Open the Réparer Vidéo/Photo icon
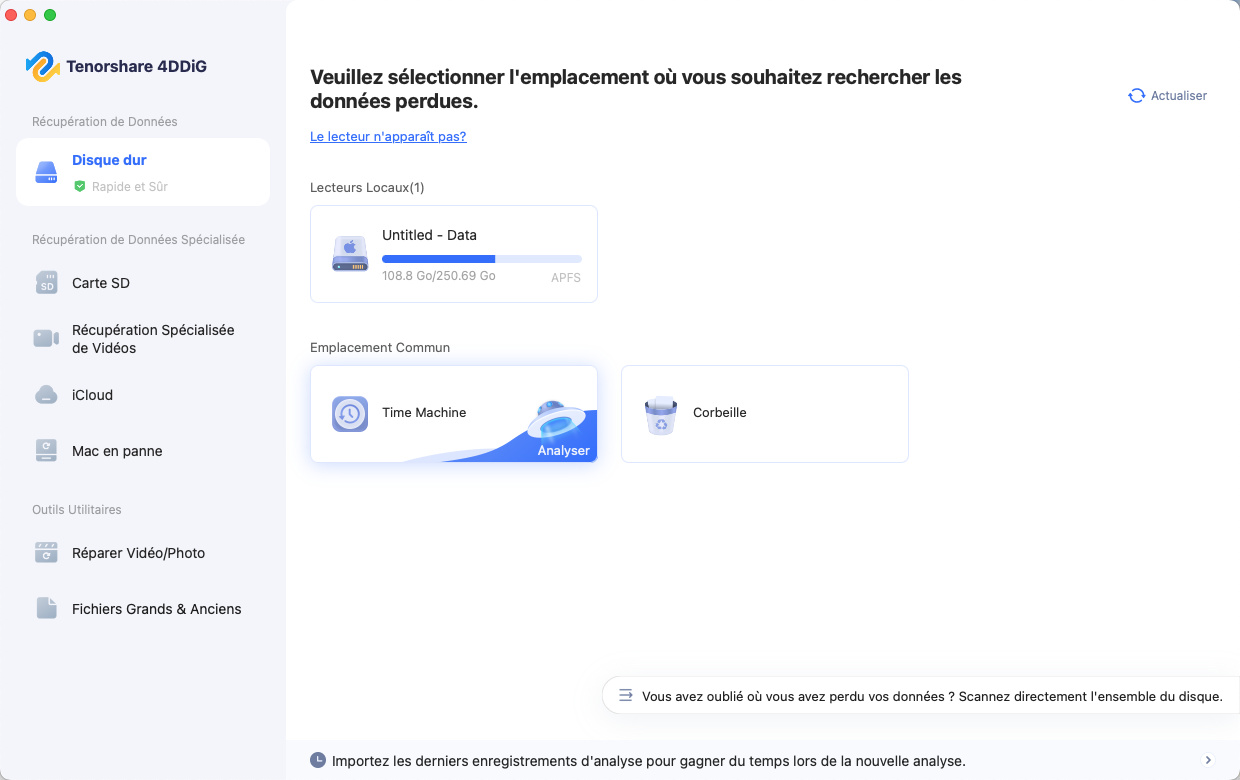Image resolution: width=1240 pixels, height=780 pixels. tap(47, 553)
